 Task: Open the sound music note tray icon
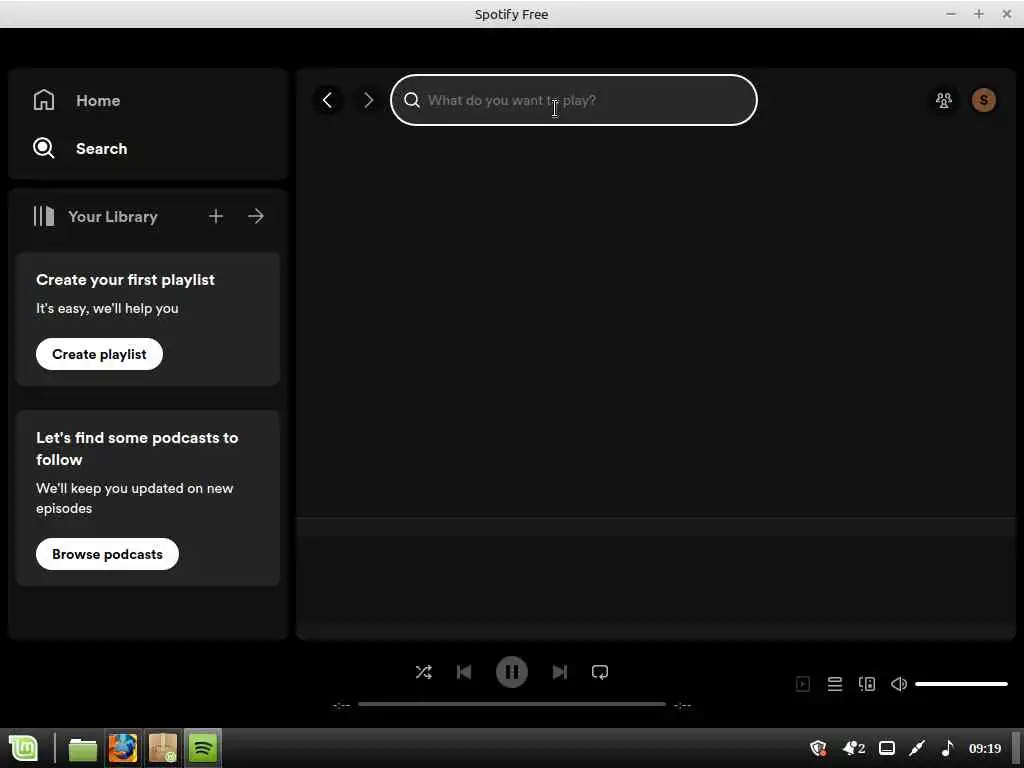pyautogui.click(x=948, y=748)
